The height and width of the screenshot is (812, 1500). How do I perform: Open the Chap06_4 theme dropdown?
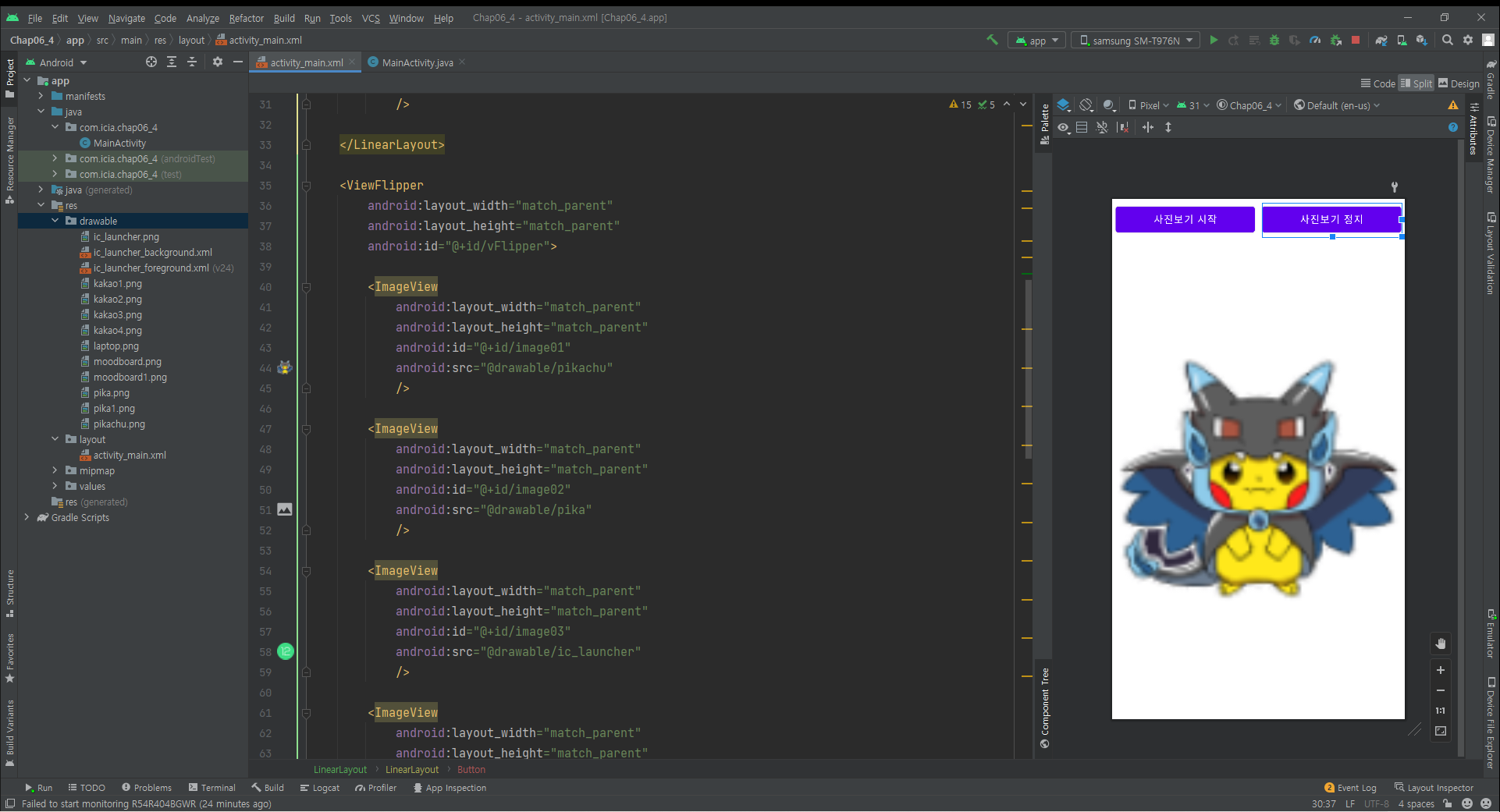(1249, 105)
